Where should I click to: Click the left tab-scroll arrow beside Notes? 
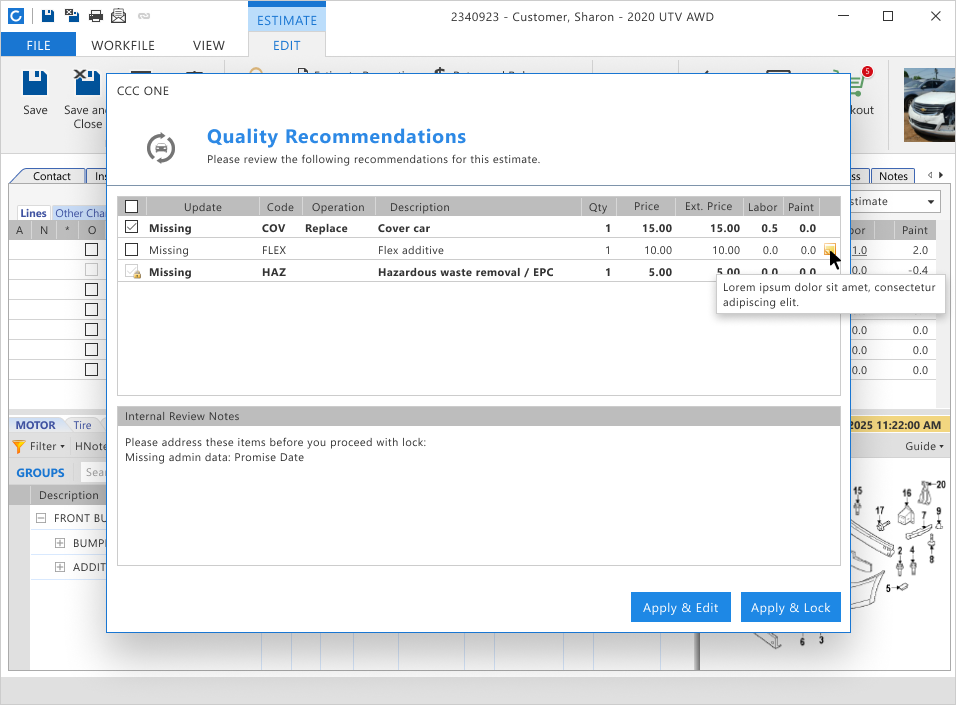click(x=930, y=175)
